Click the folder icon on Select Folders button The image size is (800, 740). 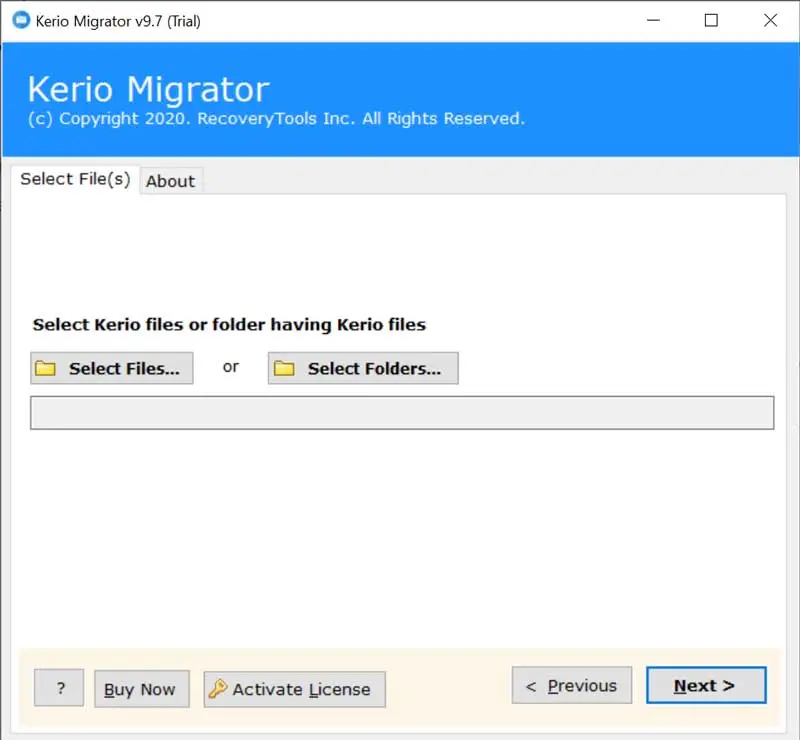tap(285, 369)
